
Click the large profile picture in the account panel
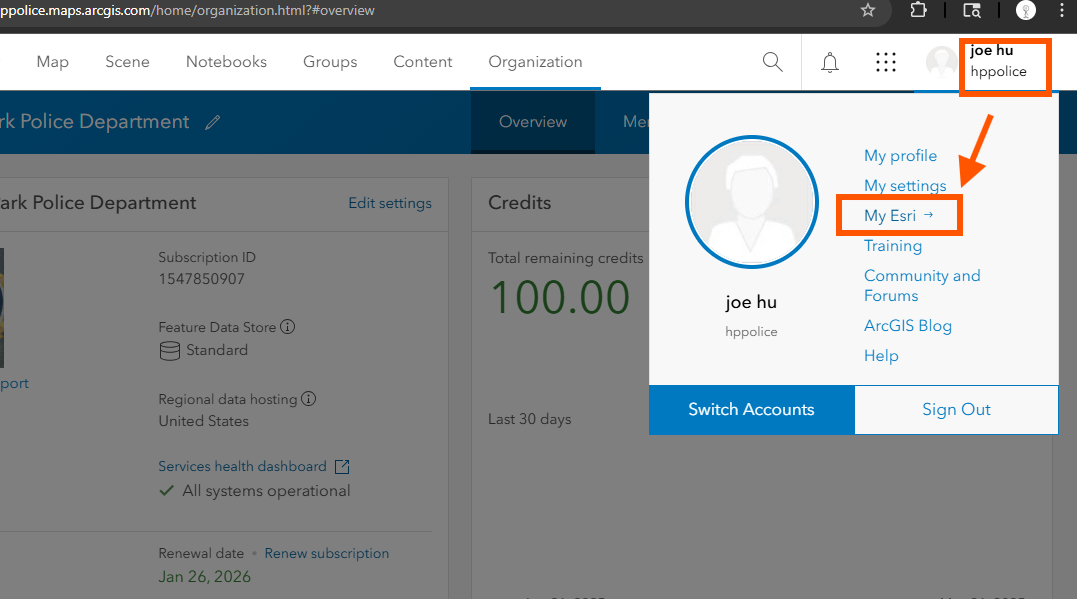coord(751,202)
